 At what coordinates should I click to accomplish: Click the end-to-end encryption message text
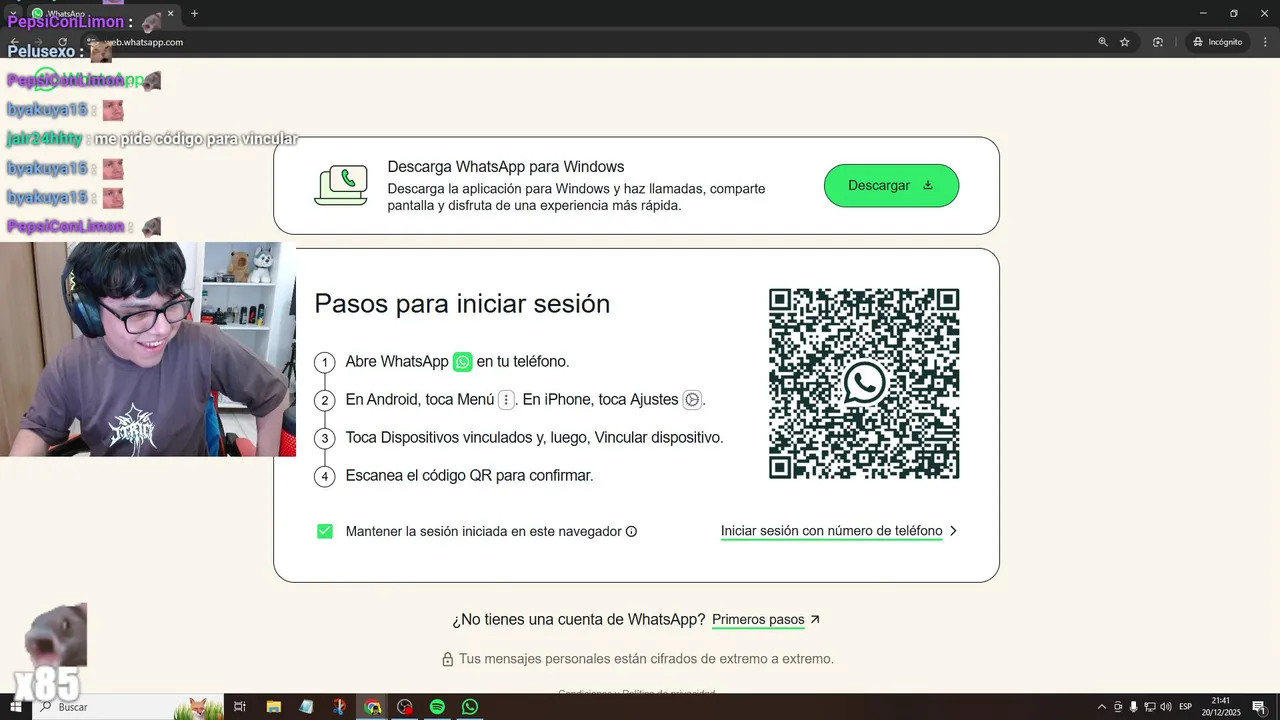(x=646, y=660)
